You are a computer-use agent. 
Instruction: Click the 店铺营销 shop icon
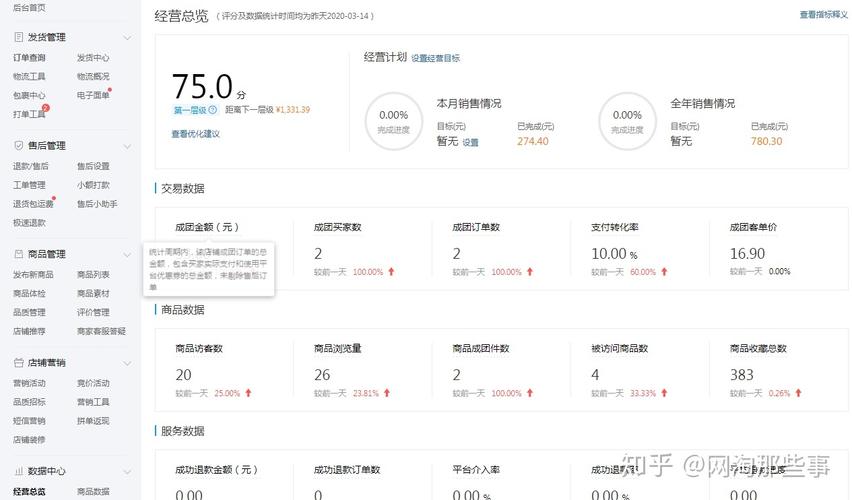coord(18,362)
